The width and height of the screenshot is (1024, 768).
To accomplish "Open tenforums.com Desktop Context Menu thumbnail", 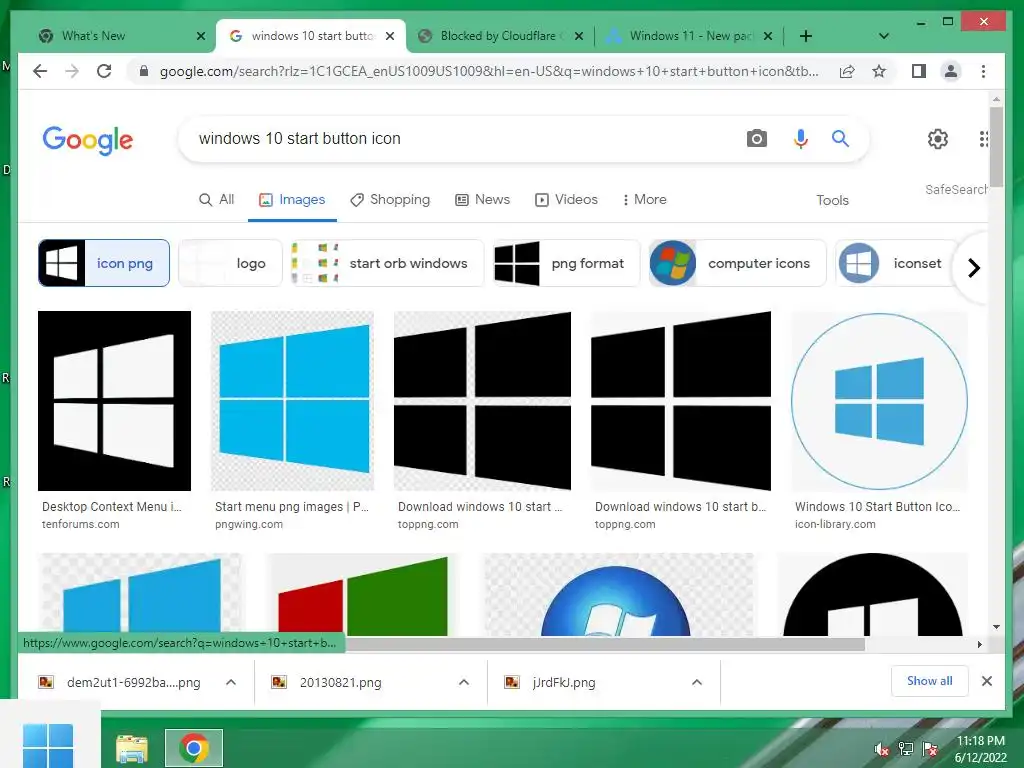I will [114, 401].
